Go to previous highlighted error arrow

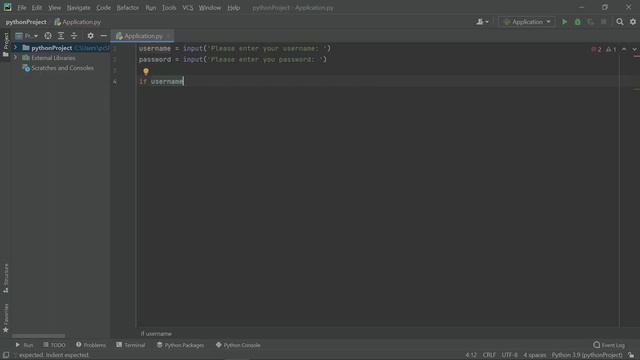pyautogui.click(x=624, y=49)
